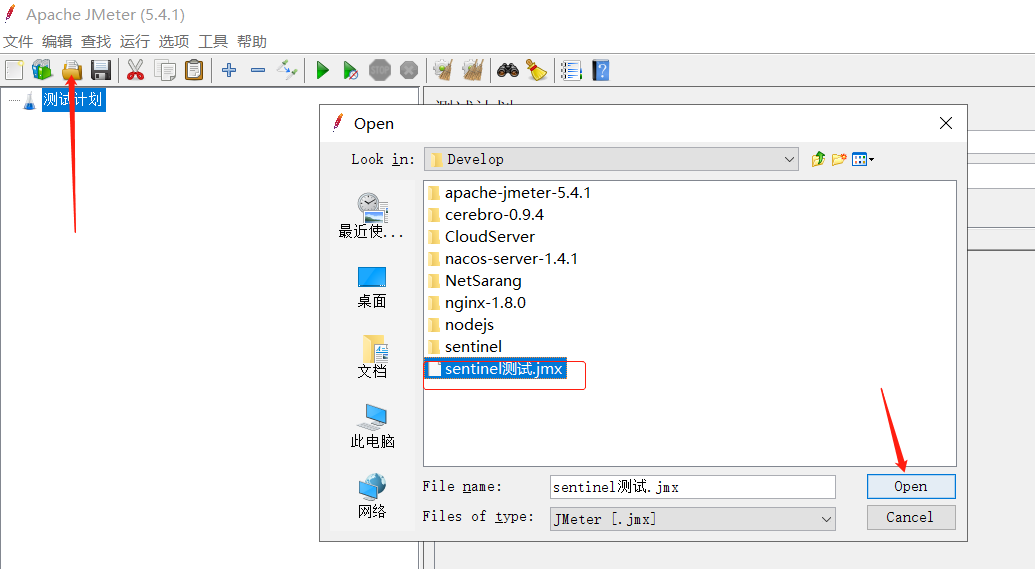This screenshot has width=1035, height=569.
Task: Go to Network (网络) shortcut
Action: tap(372, 496)
